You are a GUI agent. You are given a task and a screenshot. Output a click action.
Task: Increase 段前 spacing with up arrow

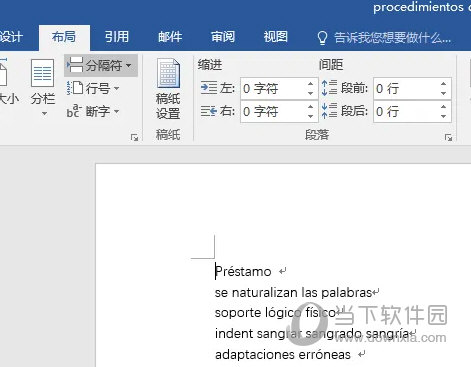pyautogui.click(x=444, y=84)
